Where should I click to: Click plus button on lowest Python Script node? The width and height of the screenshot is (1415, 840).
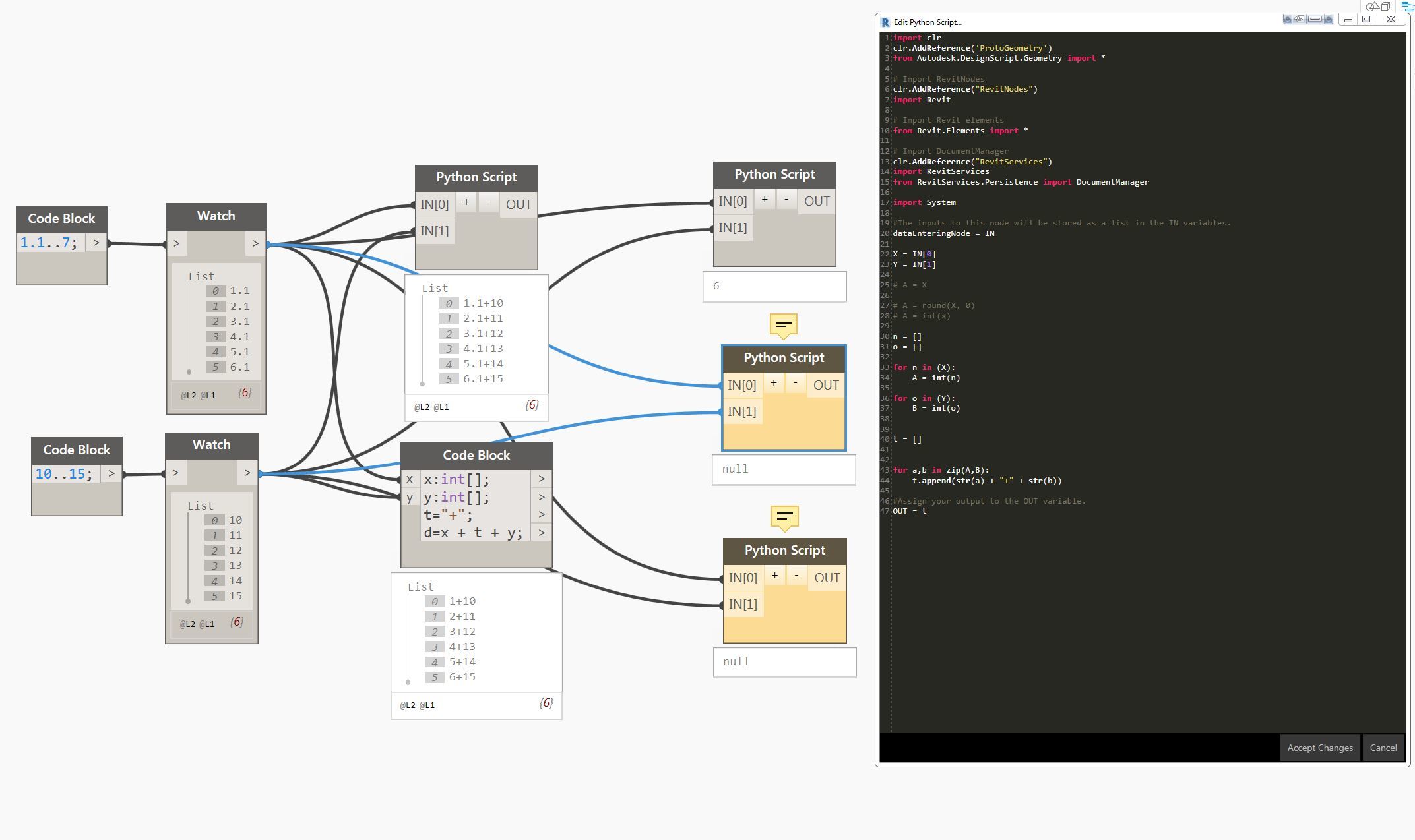(774, 576)
